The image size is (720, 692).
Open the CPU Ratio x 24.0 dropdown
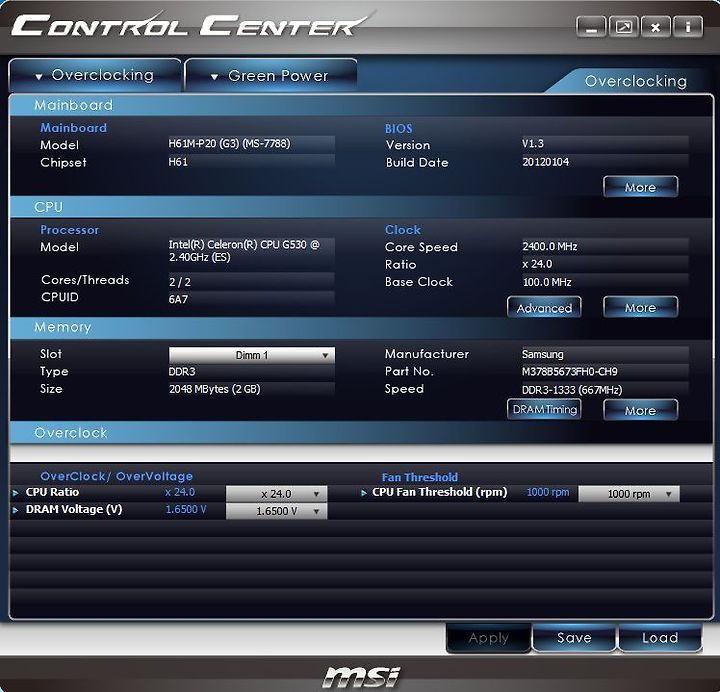[276, 494]
